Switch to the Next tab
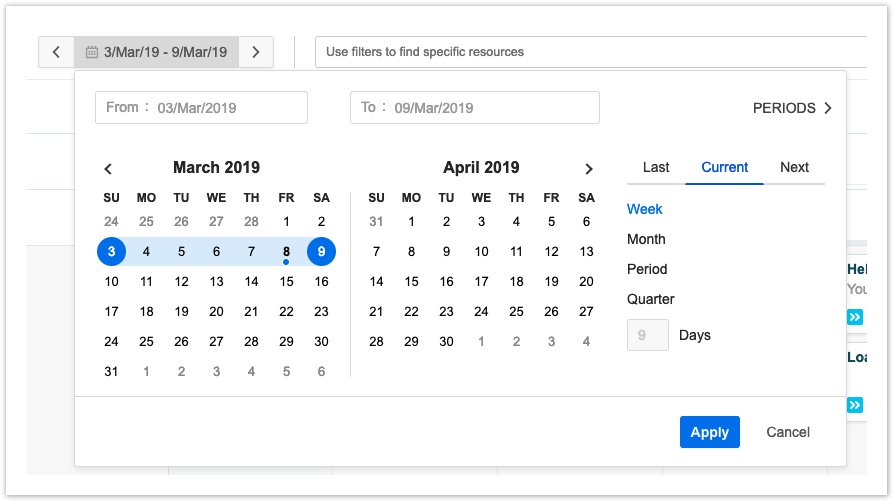 [x=794, y=167]
